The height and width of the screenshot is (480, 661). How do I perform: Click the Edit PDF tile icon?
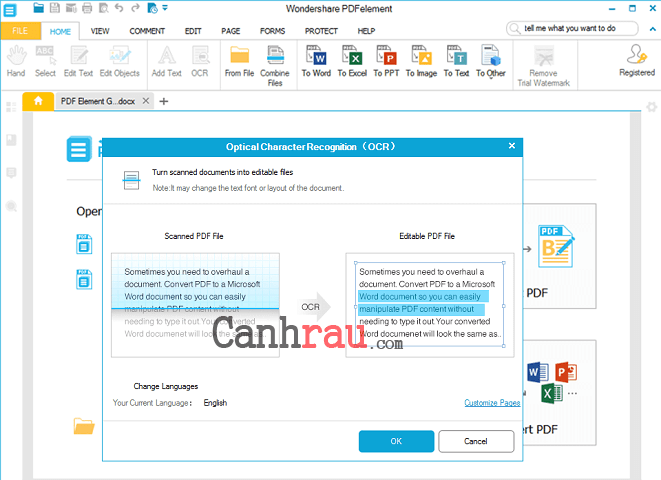[x=556, y=247]
